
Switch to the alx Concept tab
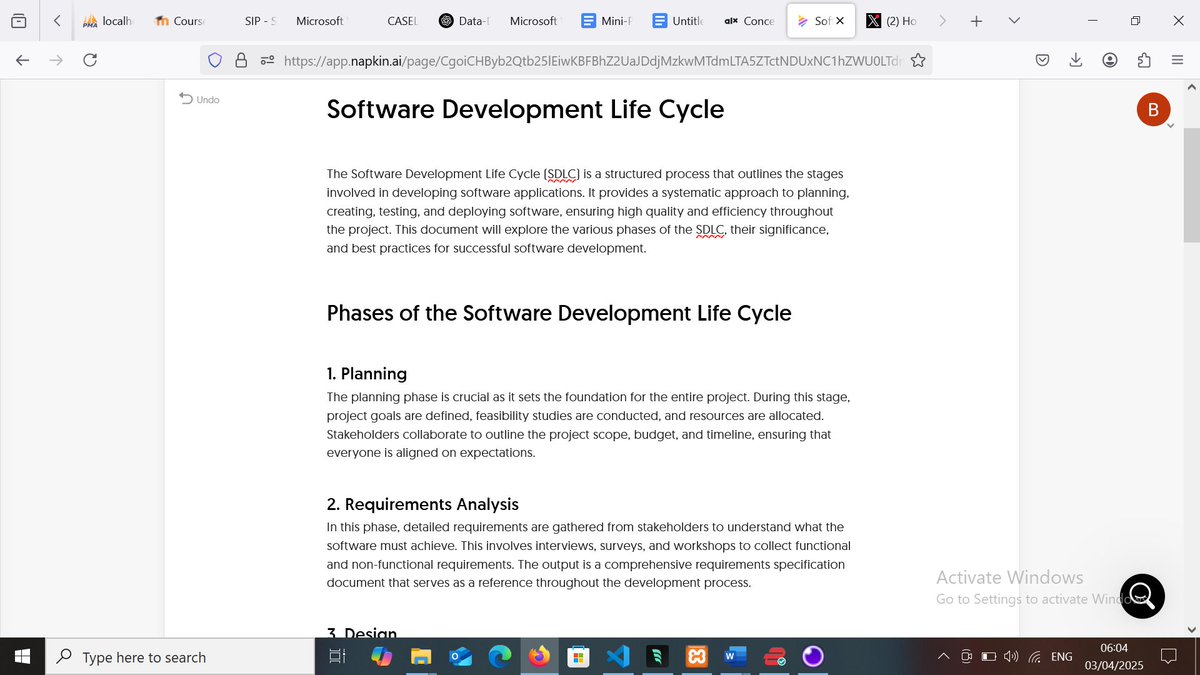pyautogui.click(x=749, y=20)
